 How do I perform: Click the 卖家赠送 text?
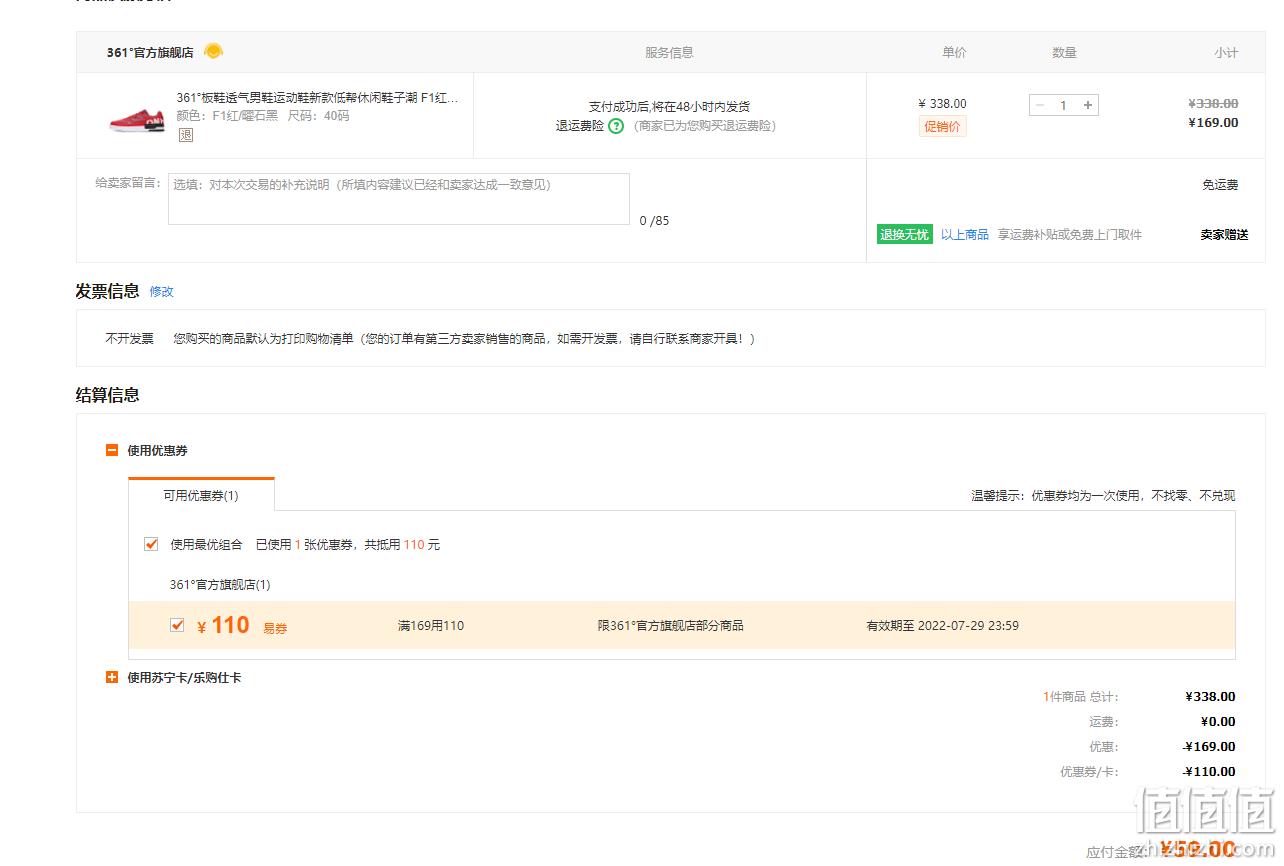coord(1225,235)
